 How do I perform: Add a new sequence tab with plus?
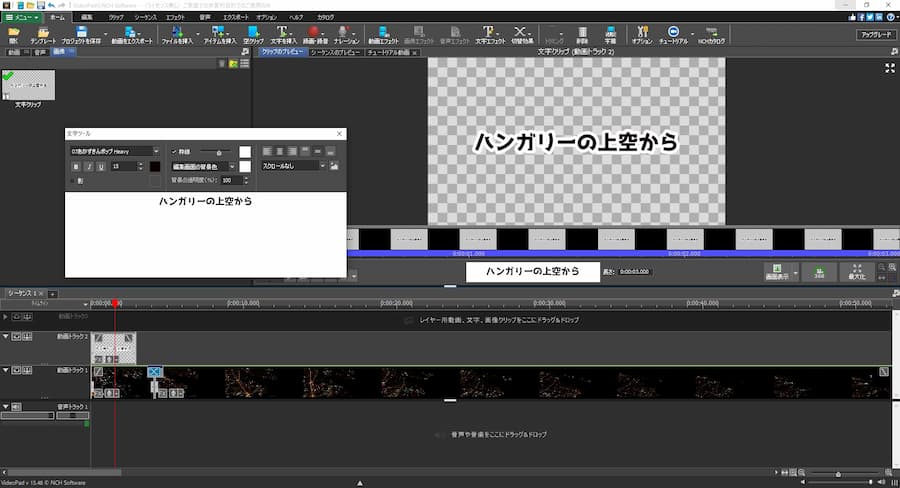[52, 293]
